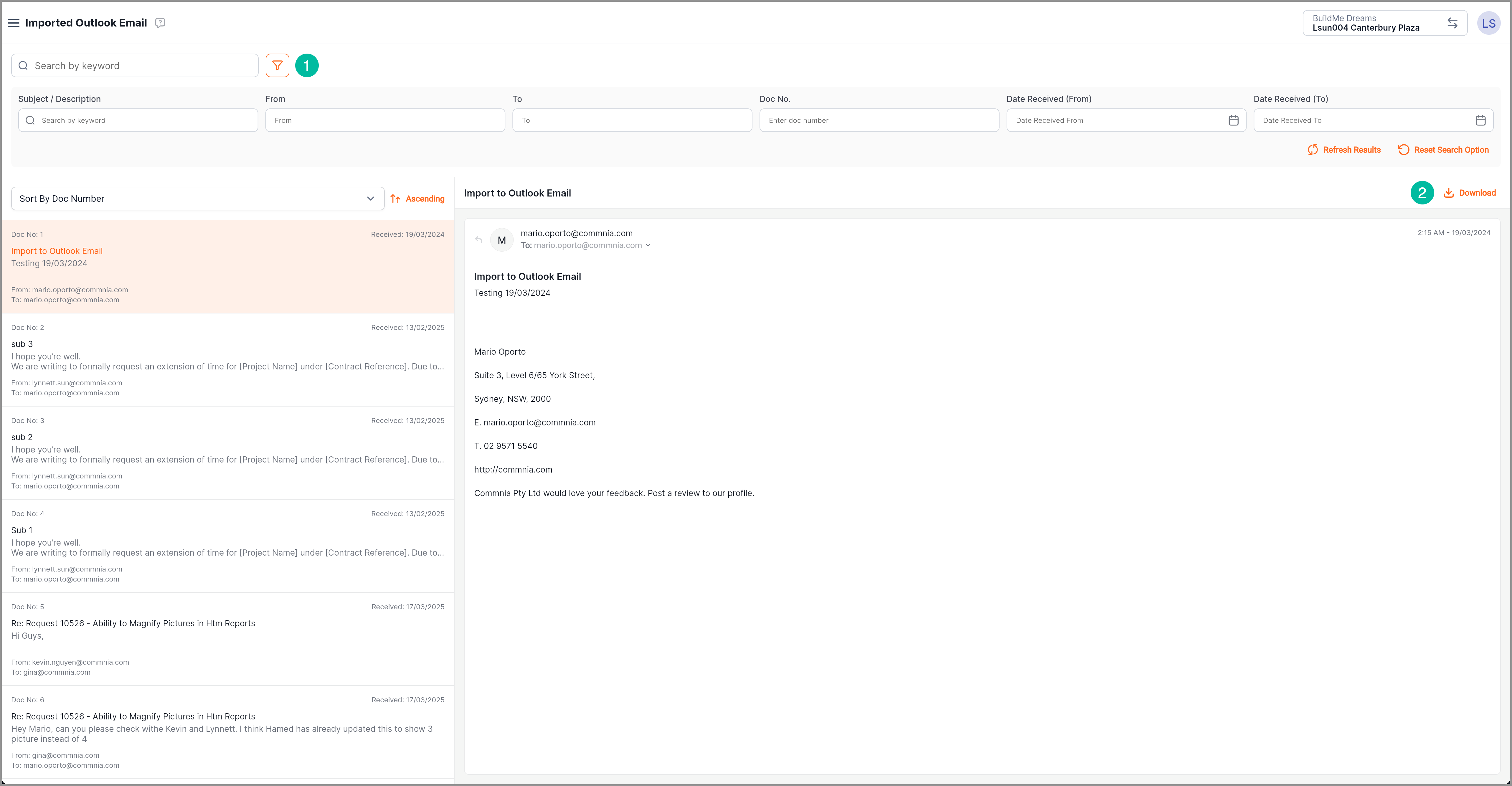Image resolution: width=1512 pixels, height=786 pixels.
Task: Click the project switch arrows icon
Action: pos(1452,23)
